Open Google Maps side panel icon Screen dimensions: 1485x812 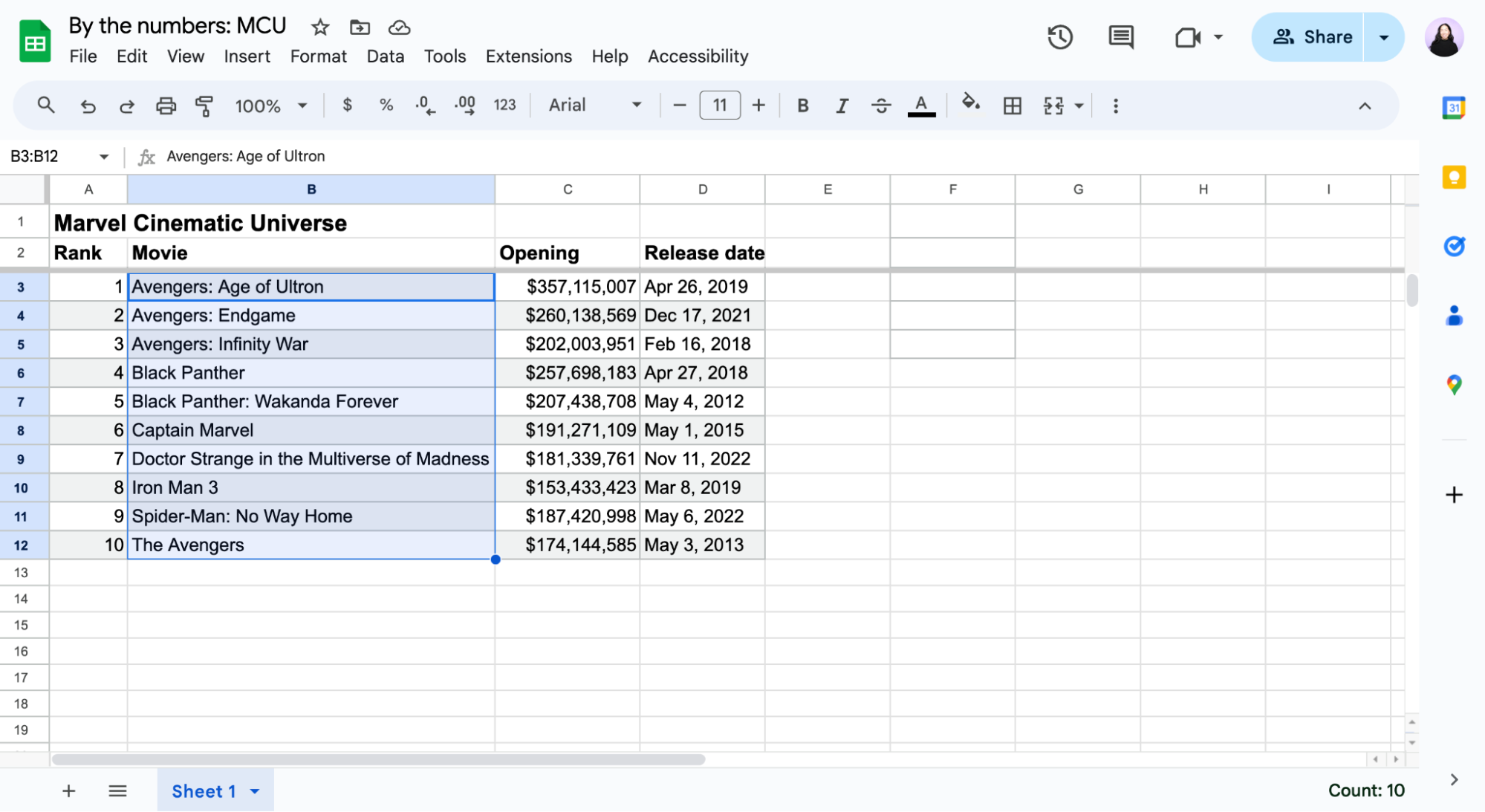1454,385
